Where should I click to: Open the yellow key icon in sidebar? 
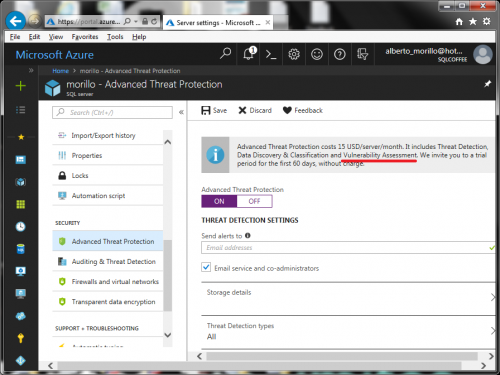[21, 338]
